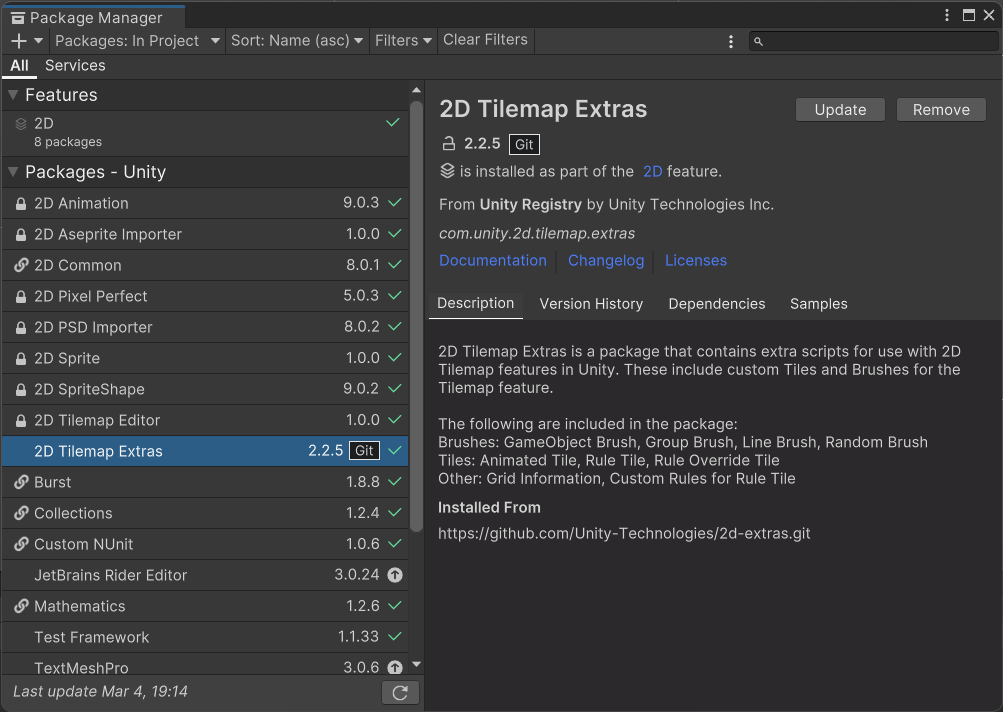The height and width of the screenshot is (712, 1003).
Task: Select the 2D feature set row
Action: (x=205, y=133)
